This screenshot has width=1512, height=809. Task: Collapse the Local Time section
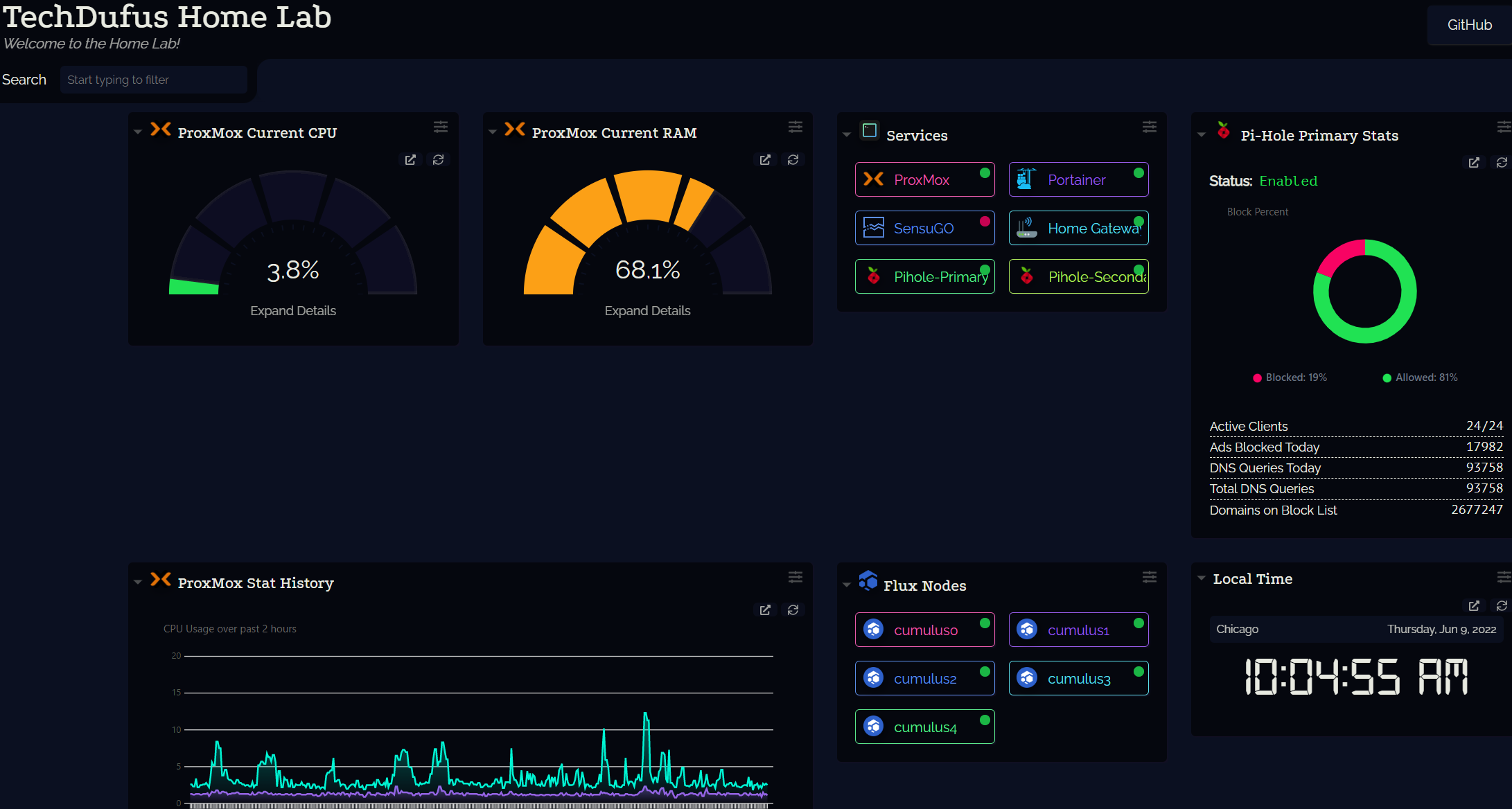pos(1201,578)
